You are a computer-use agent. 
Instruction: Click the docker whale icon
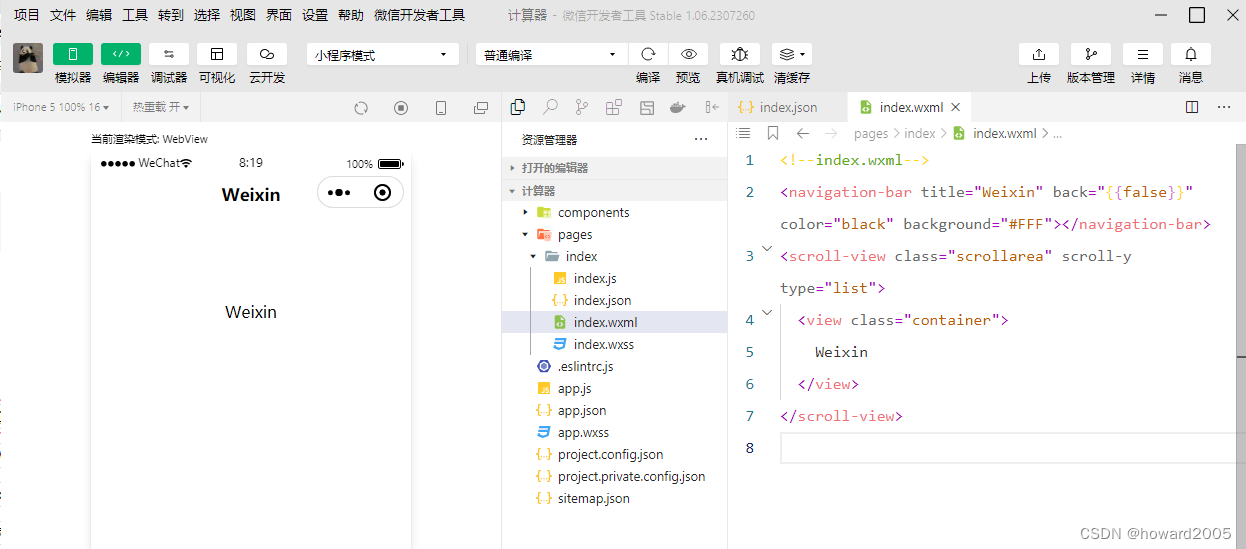678,107
